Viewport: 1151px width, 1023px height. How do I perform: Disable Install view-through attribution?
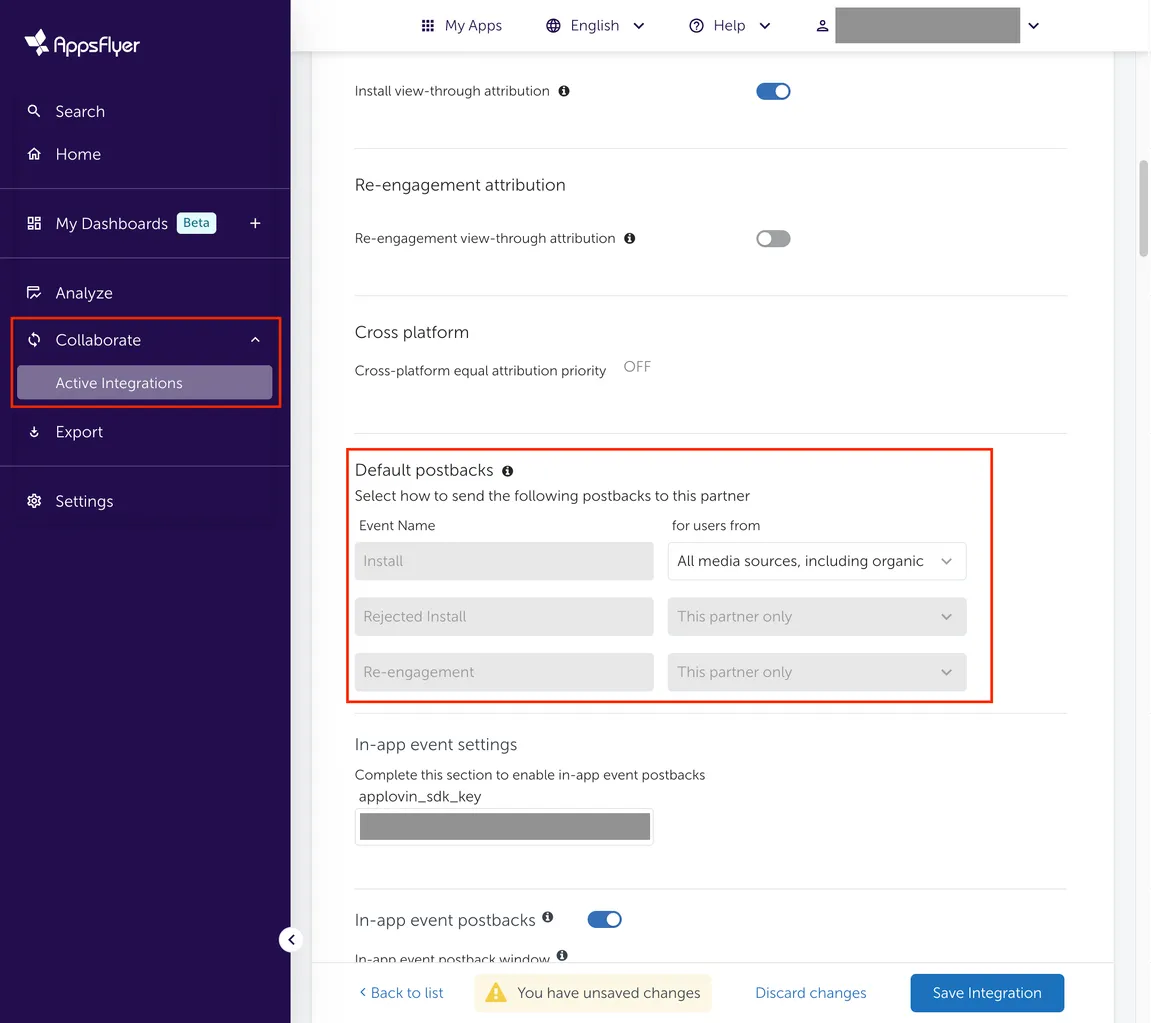773,90
